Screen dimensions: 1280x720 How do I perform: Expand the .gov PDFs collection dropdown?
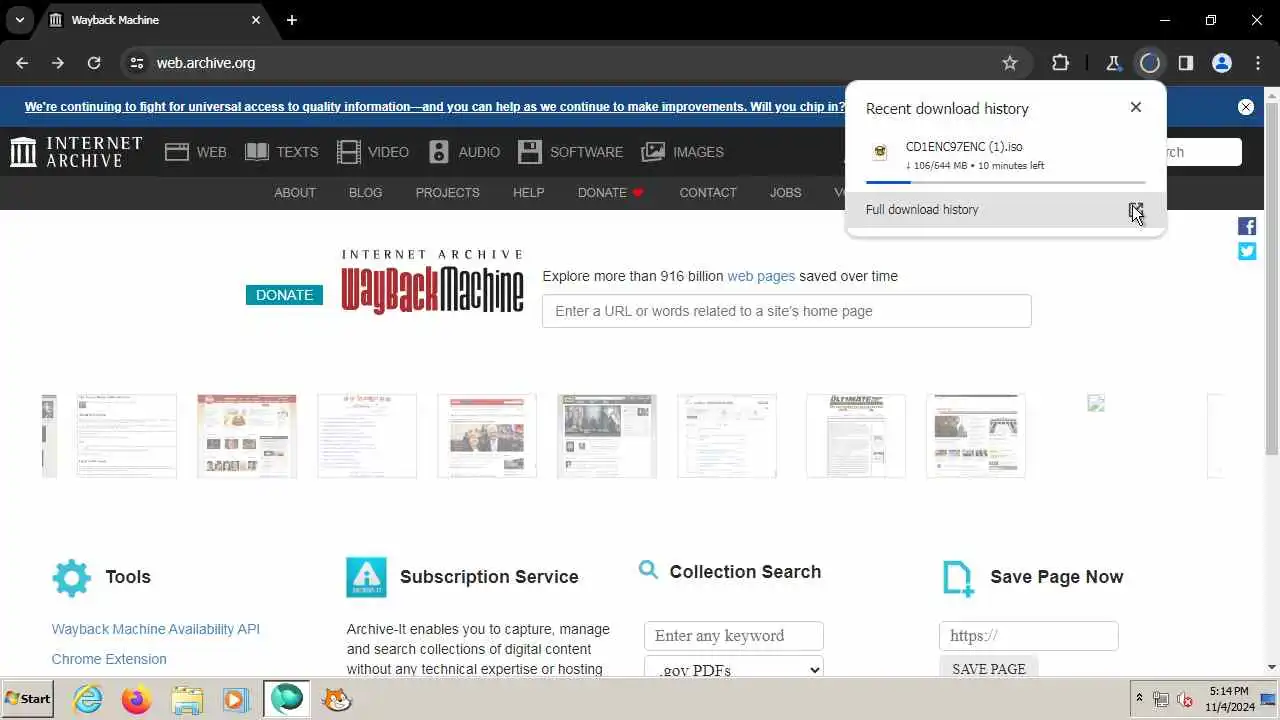click(734, 668)
